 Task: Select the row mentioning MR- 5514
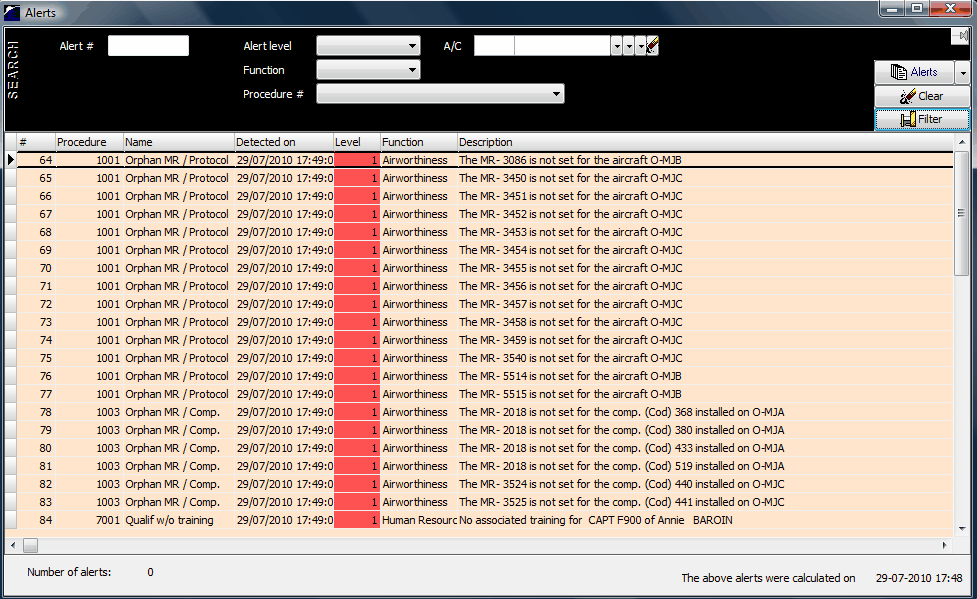tap(485, 376)
